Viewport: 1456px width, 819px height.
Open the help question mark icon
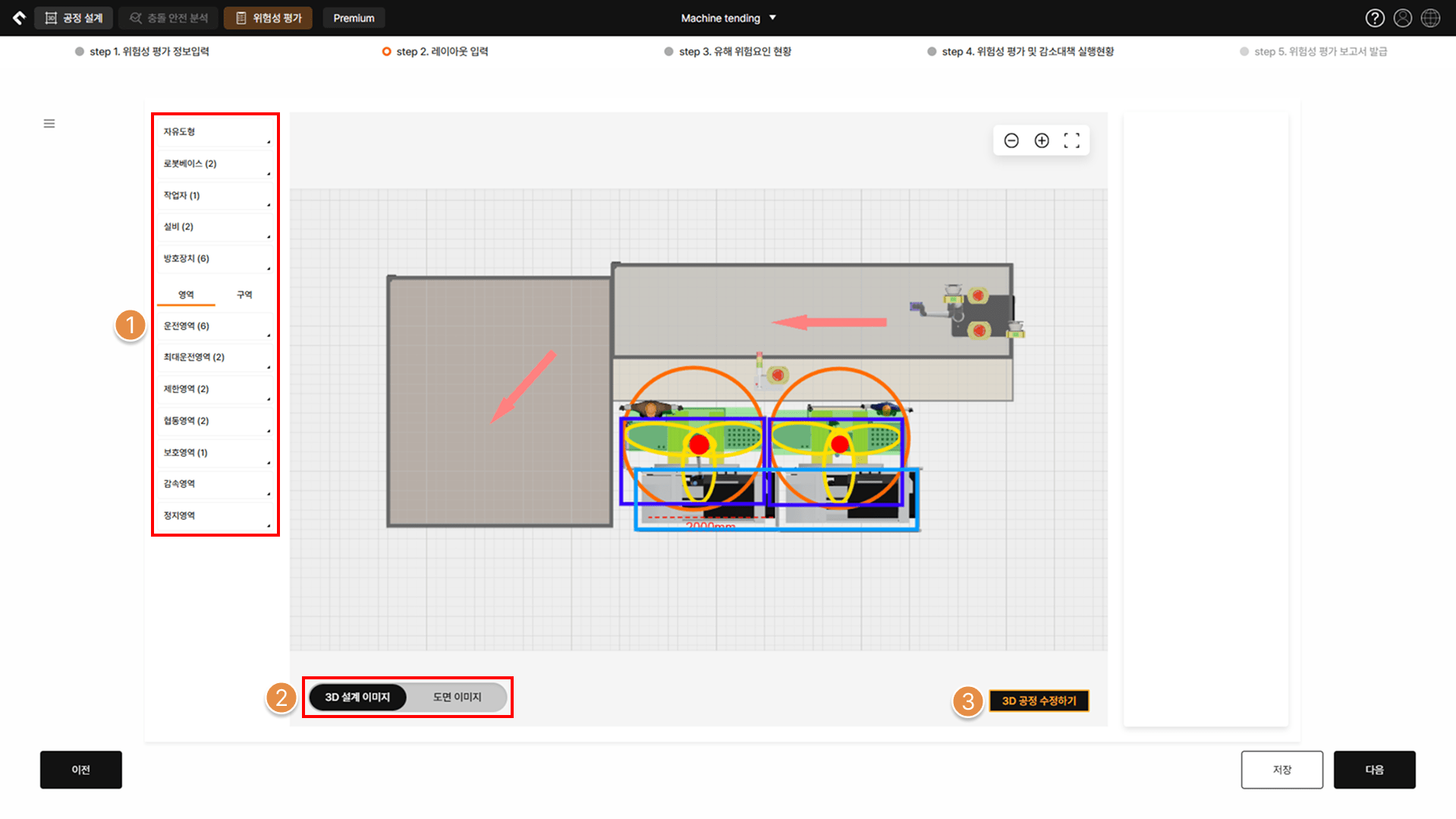click(1375, 17)
